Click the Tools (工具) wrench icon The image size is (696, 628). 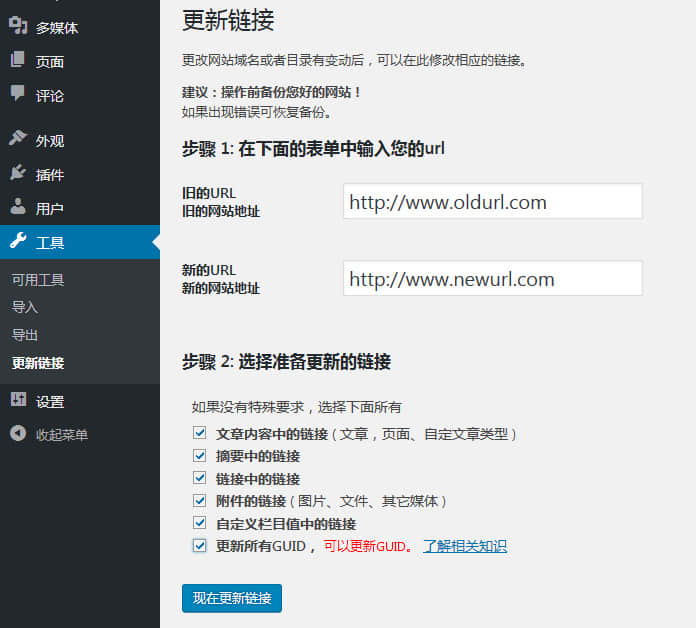18,240
